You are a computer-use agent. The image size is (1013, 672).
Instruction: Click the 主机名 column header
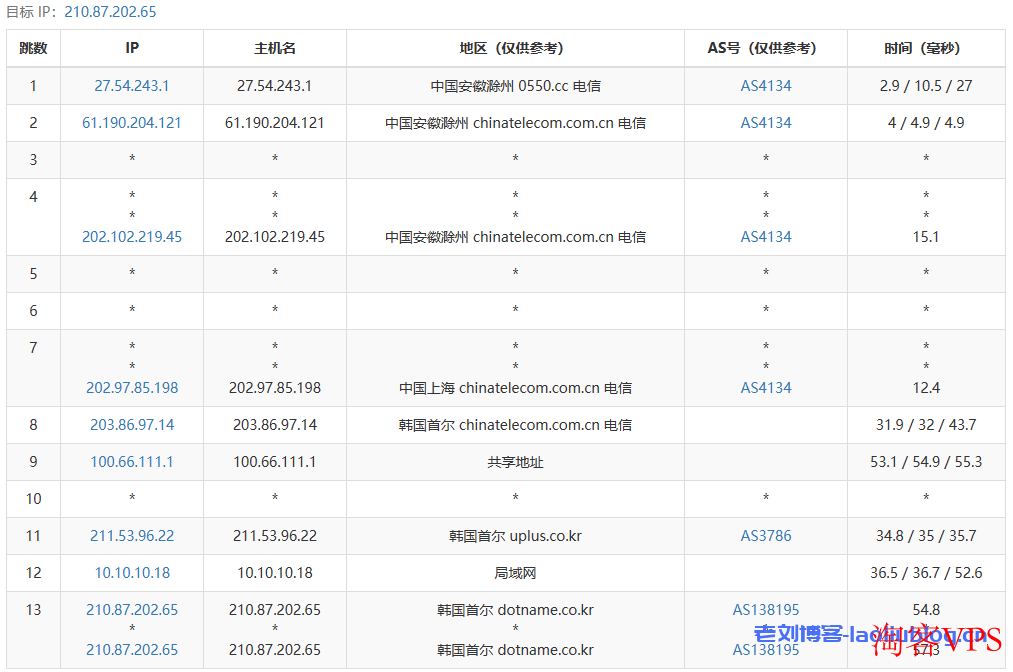pos(275,48)
